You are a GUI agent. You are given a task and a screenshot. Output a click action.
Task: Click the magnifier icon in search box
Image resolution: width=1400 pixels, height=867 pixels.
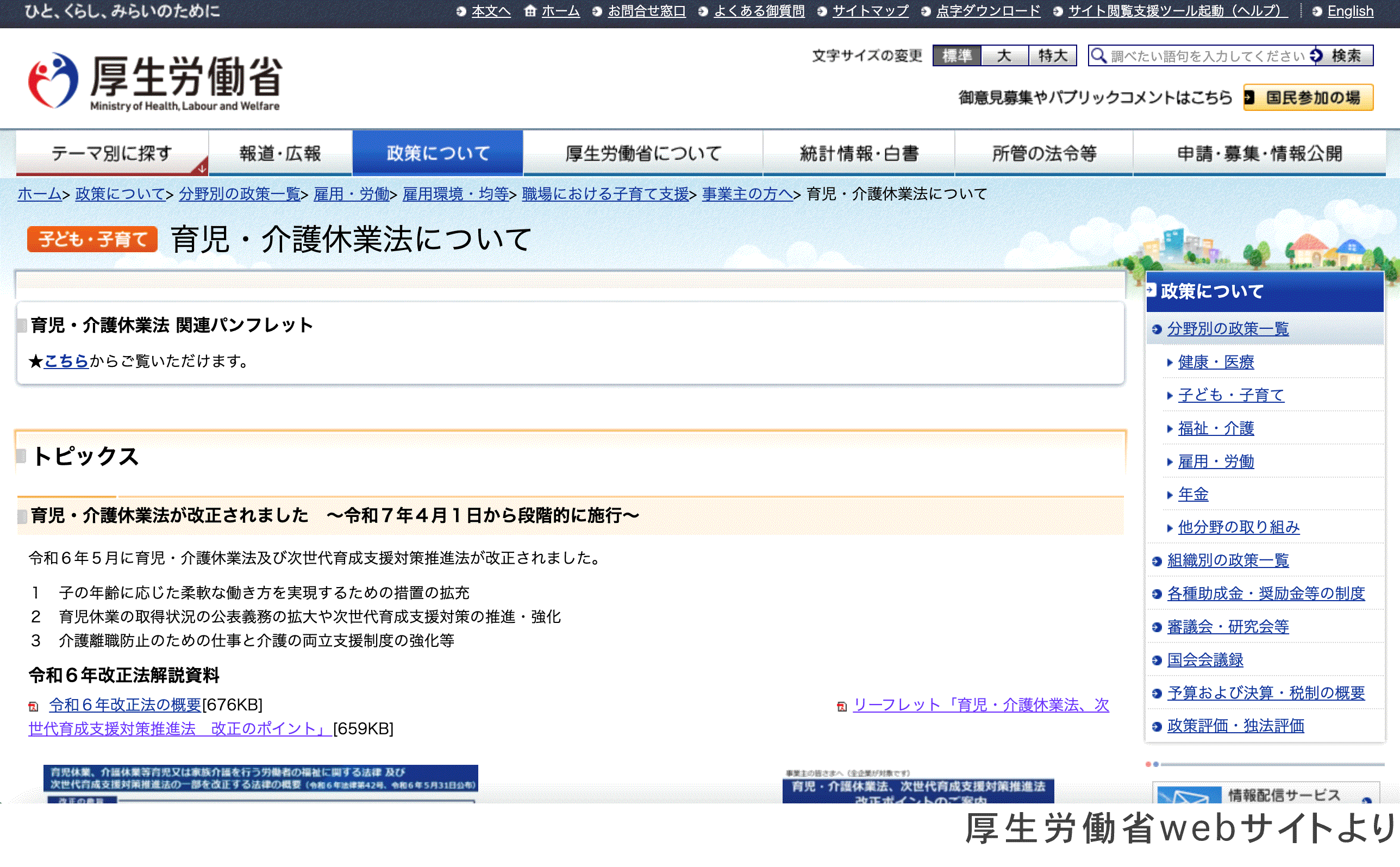(x=1098, y=55)
